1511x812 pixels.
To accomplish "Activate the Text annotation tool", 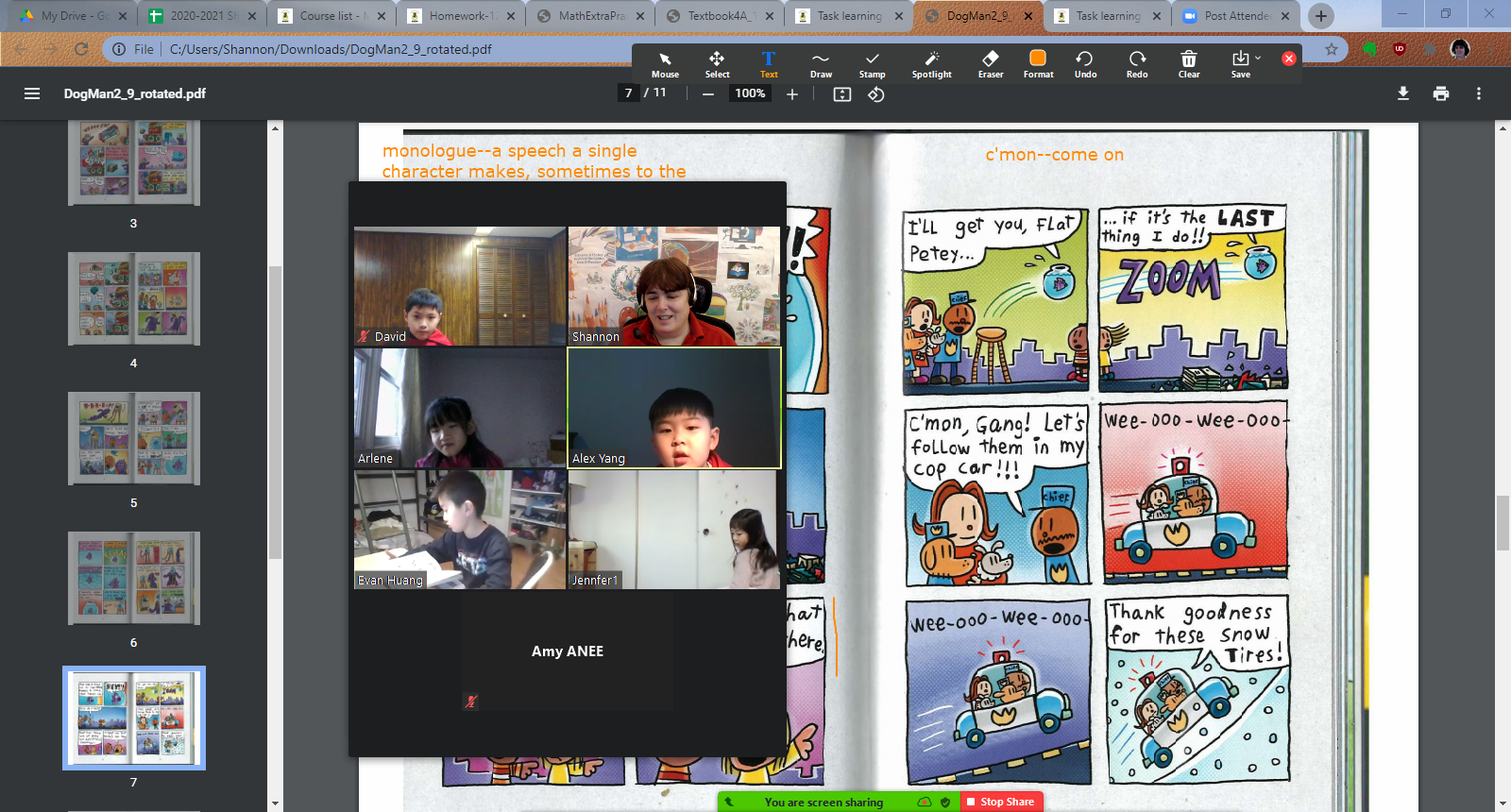I will point(769,64).
